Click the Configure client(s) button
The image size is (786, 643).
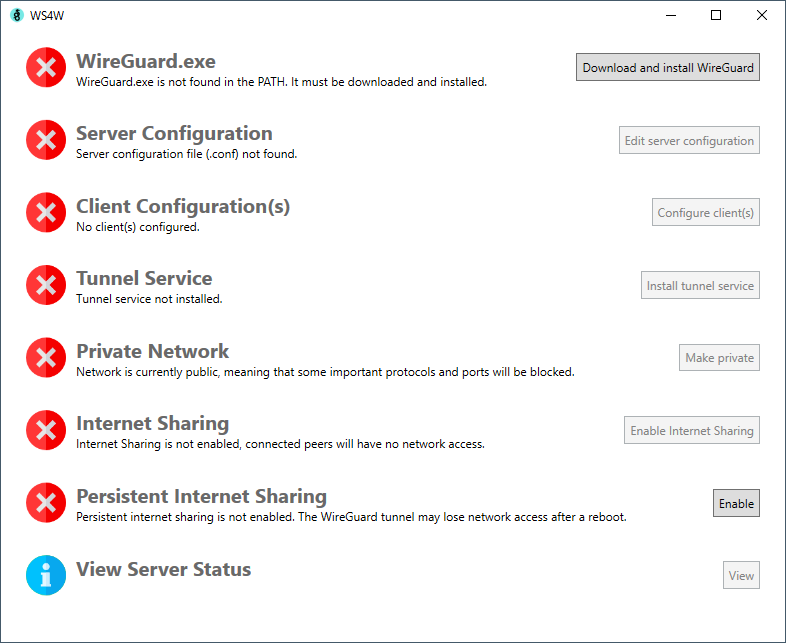pos(706,212)
